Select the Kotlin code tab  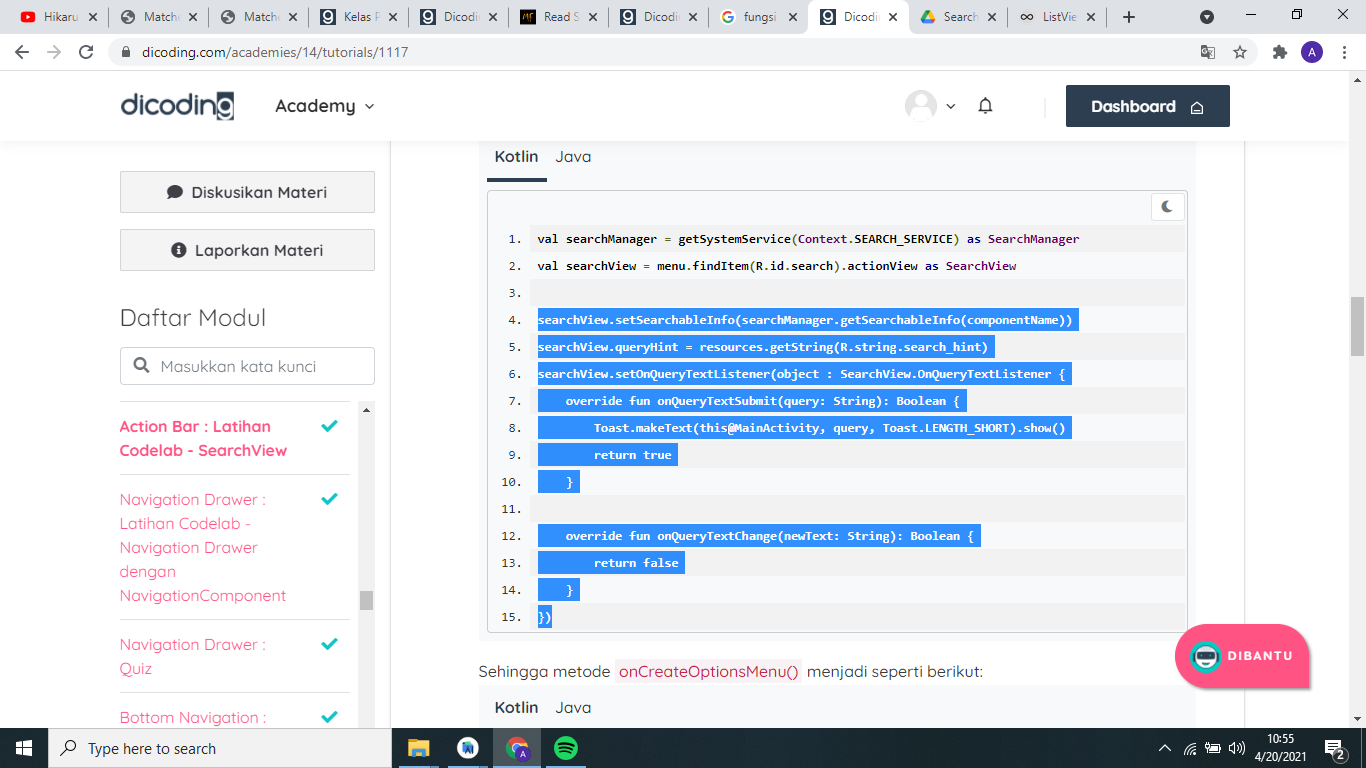[x=516, y=157]
